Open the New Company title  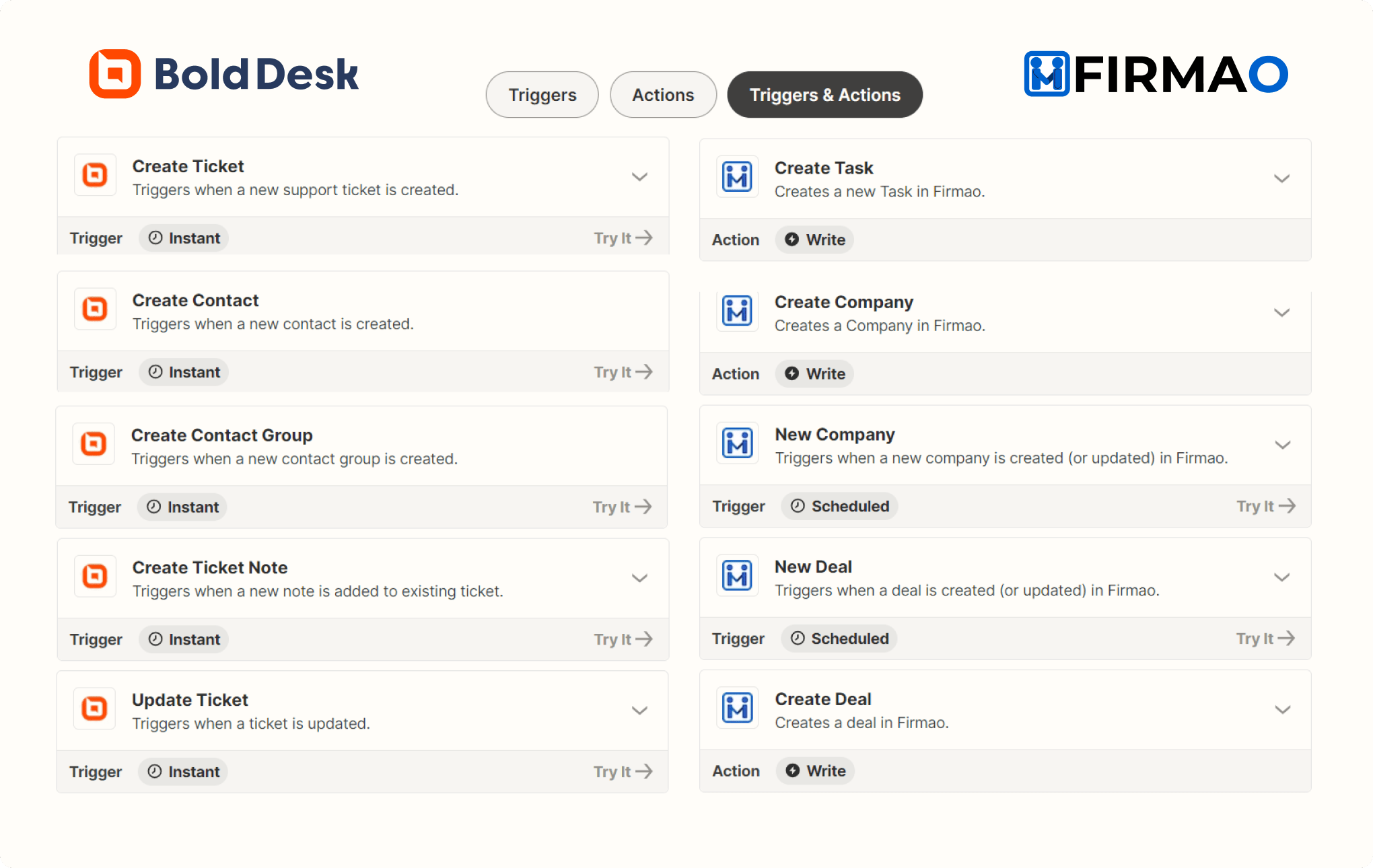click(835, 435)
